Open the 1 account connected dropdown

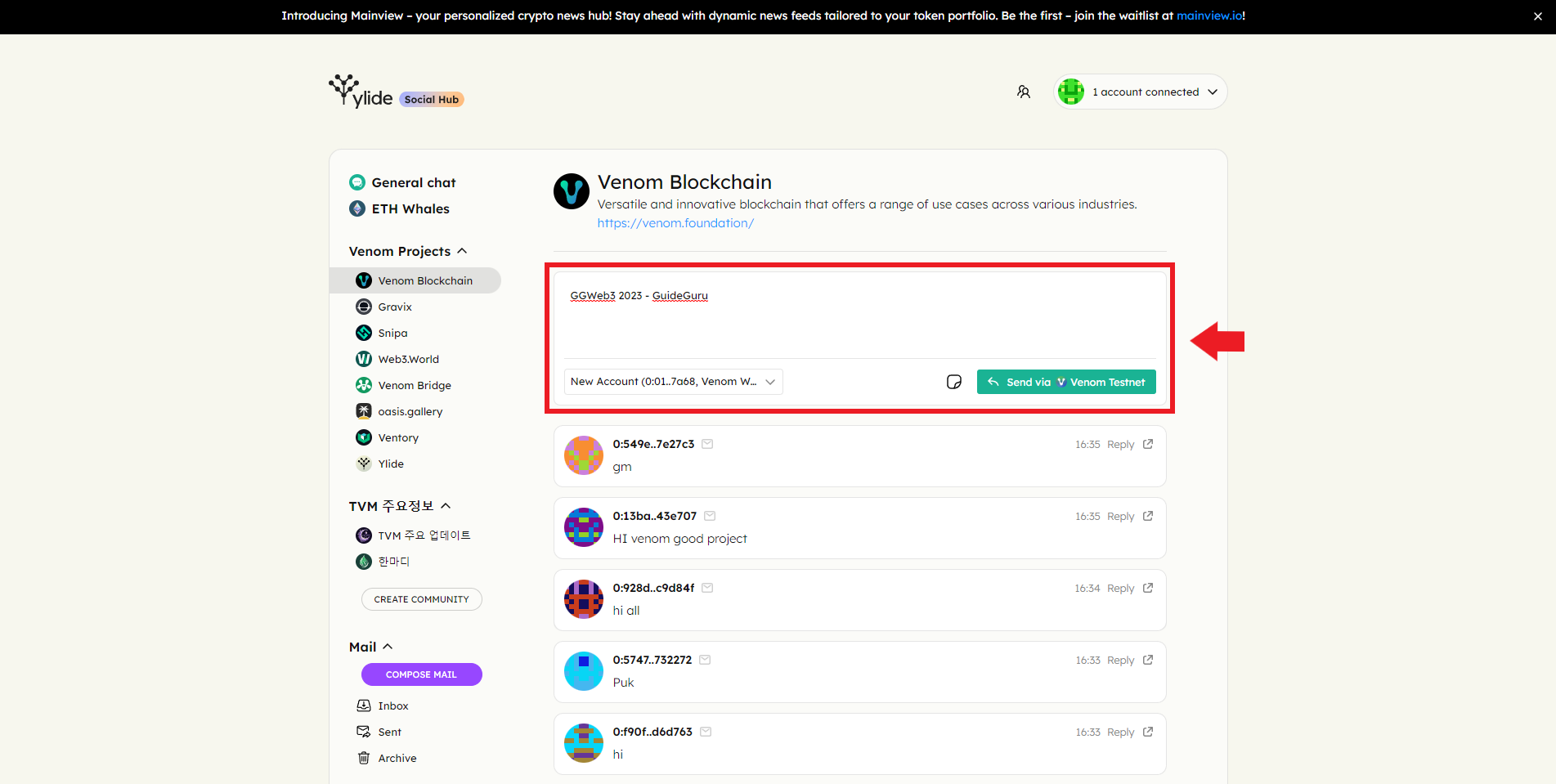[1141, 92]
